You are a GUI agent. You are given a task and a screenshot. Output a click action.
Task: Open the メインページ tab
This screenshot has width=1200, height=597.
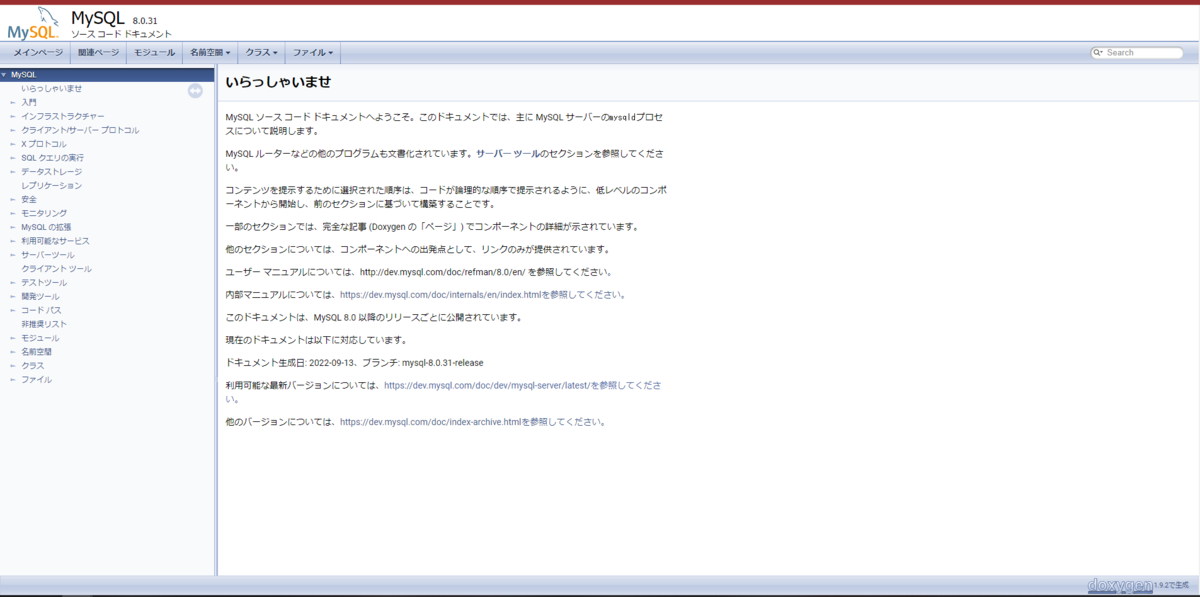[38, 52]
